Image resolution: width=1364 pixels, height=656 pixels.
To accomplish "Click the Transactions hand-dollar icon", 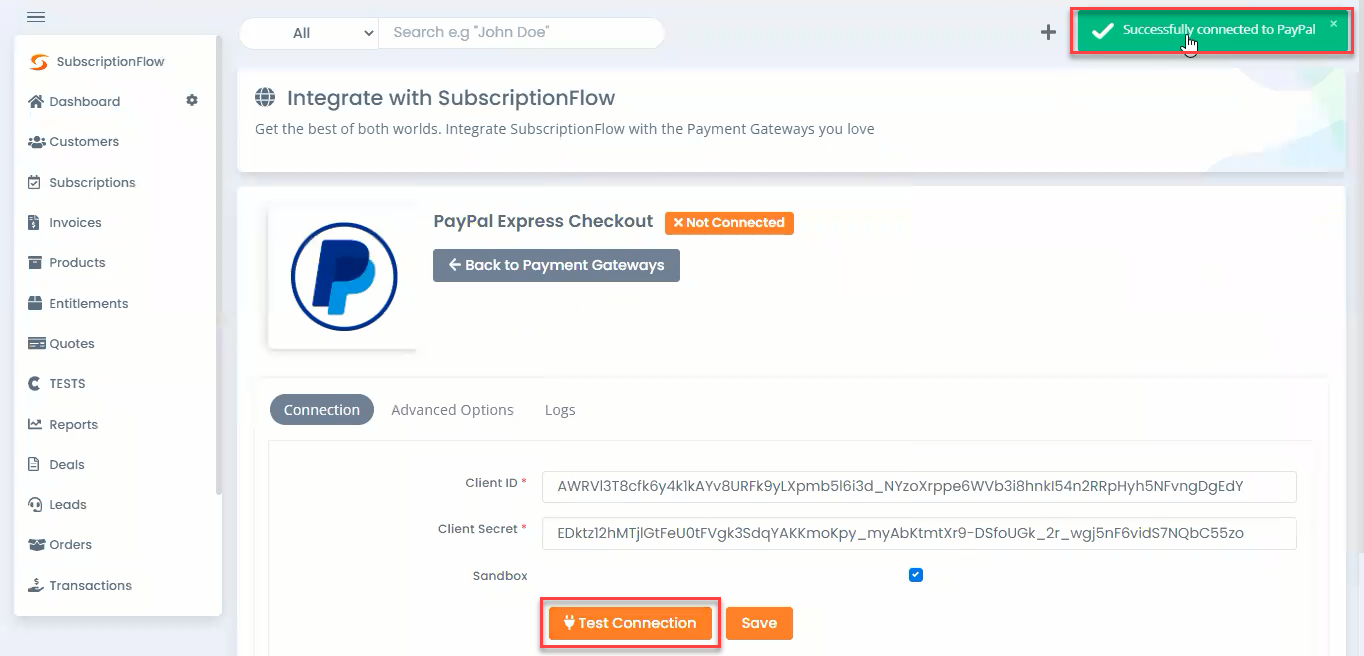I will tap(36, 585).
